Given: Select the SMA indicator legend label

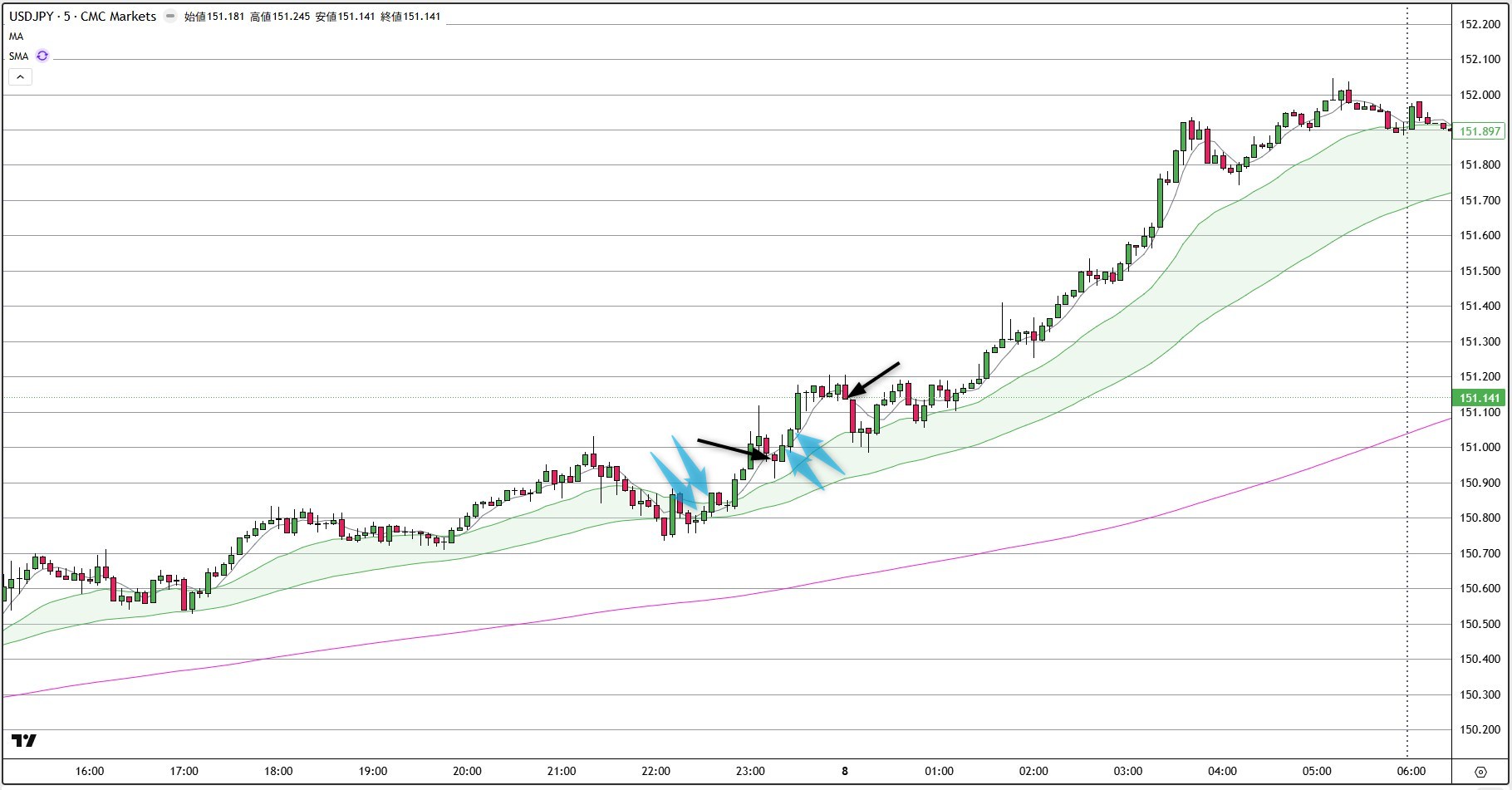Looking at the screenshot, I should tap(18, 56).
